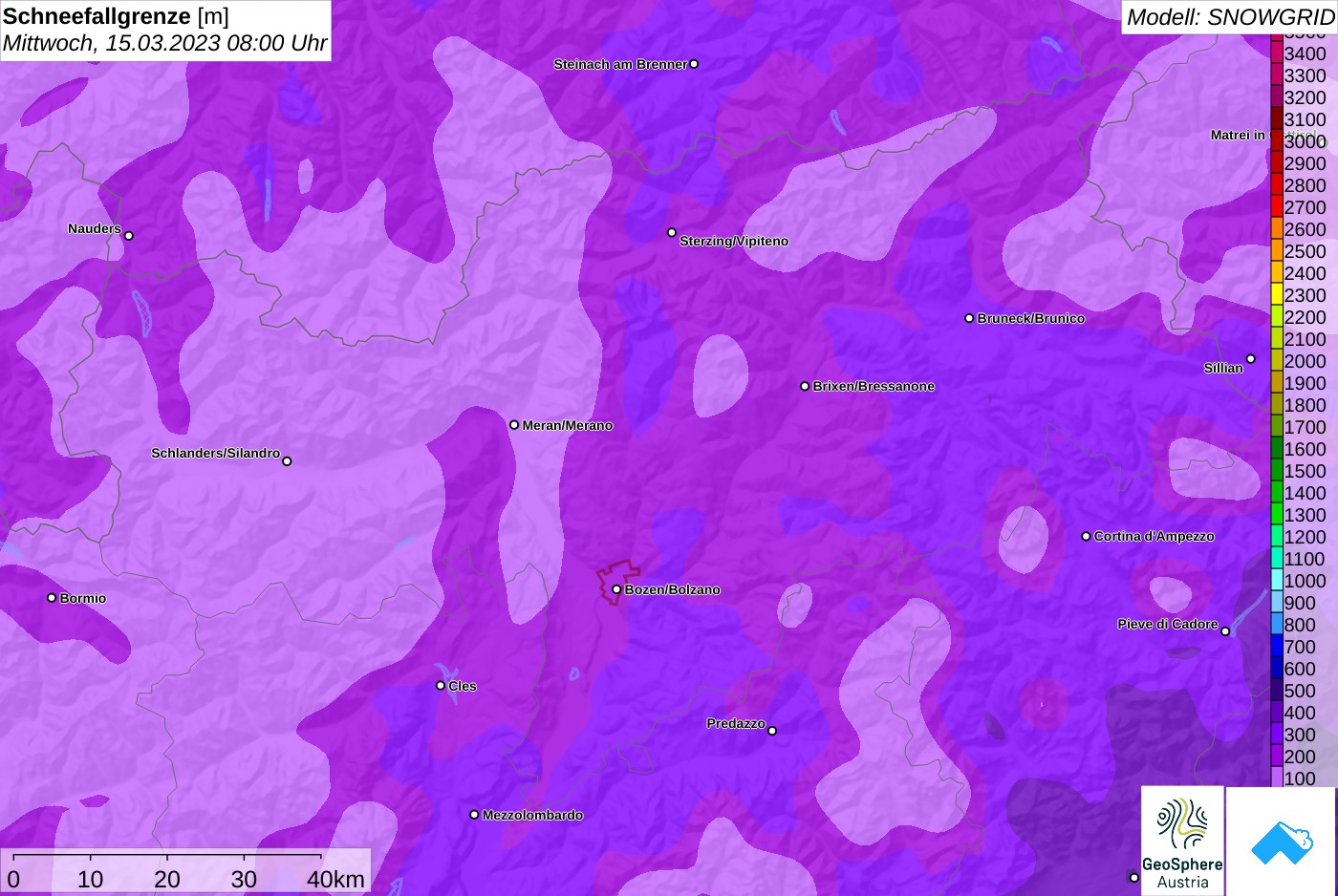This screenshot has height=896, width=1338.
Task: Select the Cortina d'Ampezzo map marker
Action: coord(1086,536)
